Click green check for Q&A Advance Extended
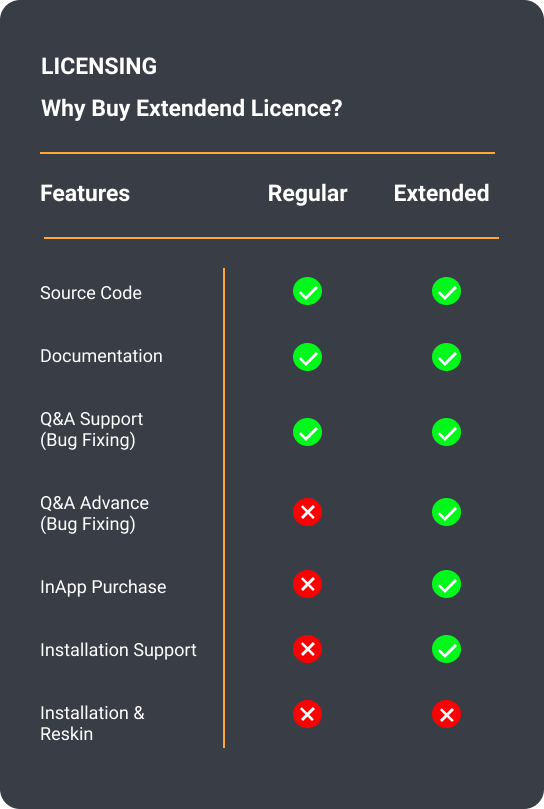The height and width of the screenshot is (809, 544). coord(446,512)
